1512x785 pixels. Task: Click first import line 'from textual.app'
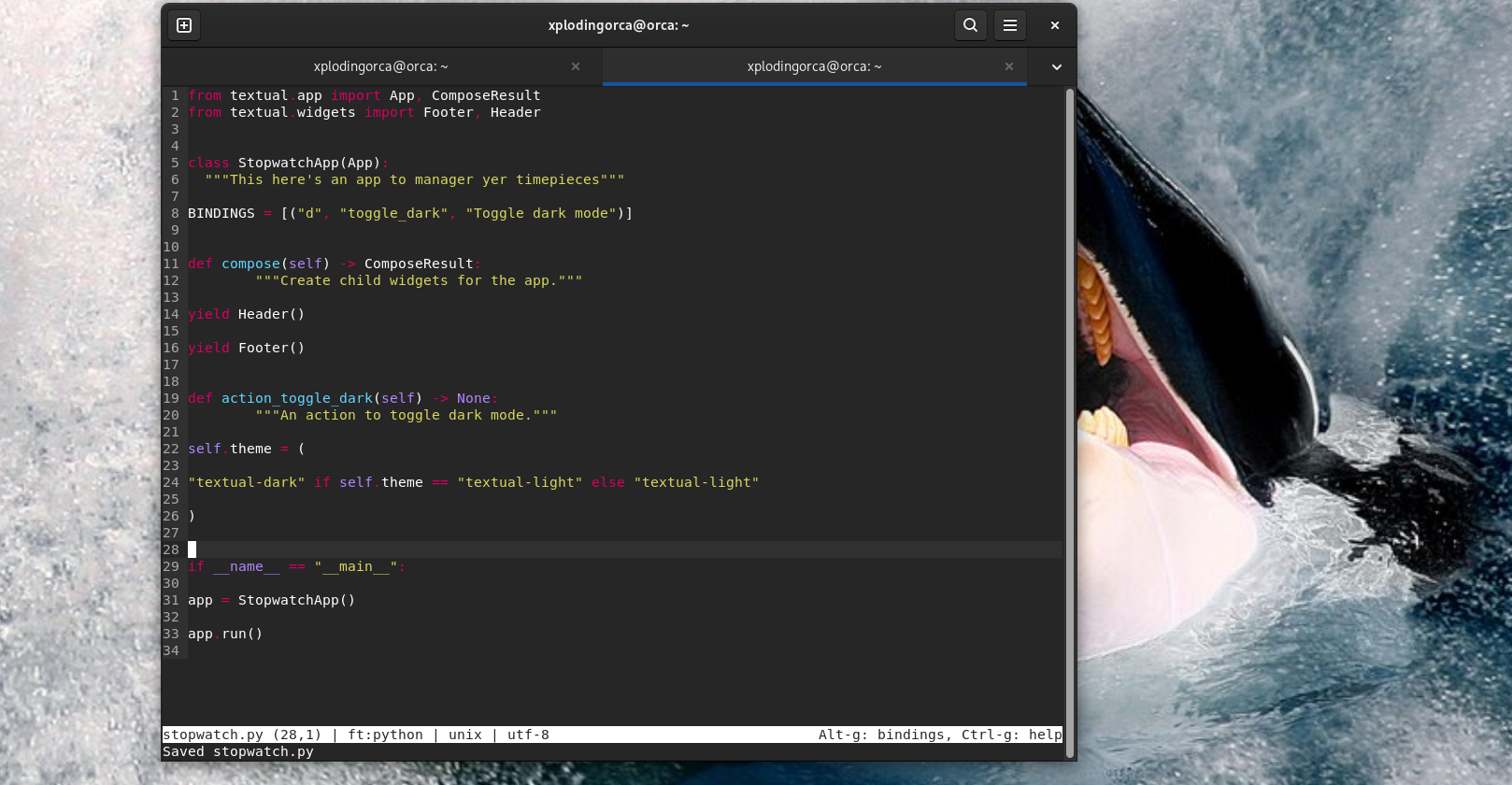point(364,95)
